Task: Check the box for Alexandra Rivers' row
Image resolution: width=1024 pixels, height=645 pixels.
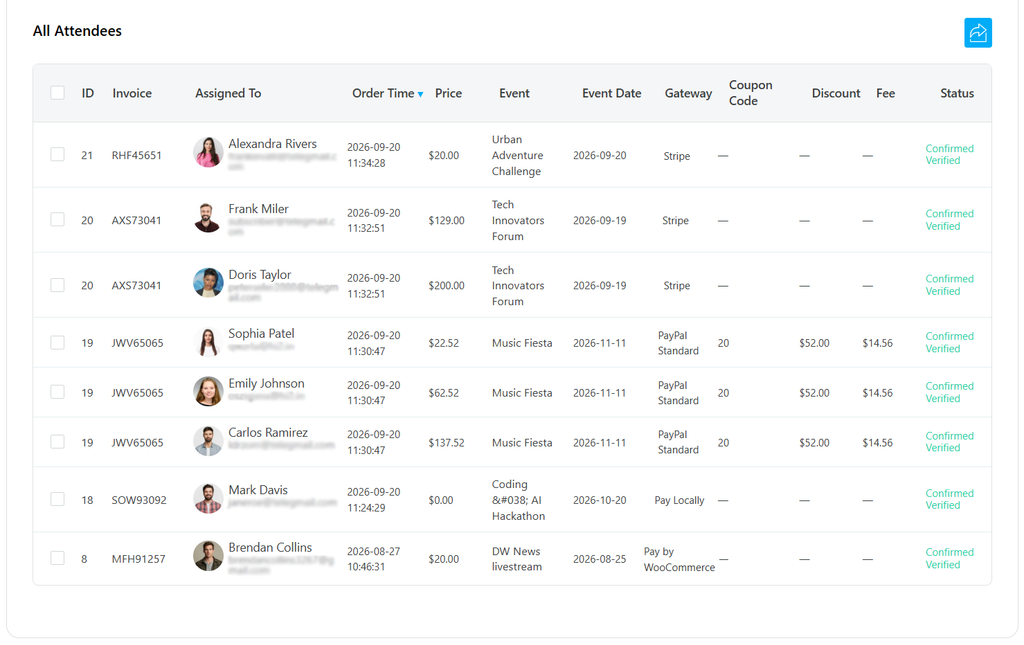Action: [57, 154]
